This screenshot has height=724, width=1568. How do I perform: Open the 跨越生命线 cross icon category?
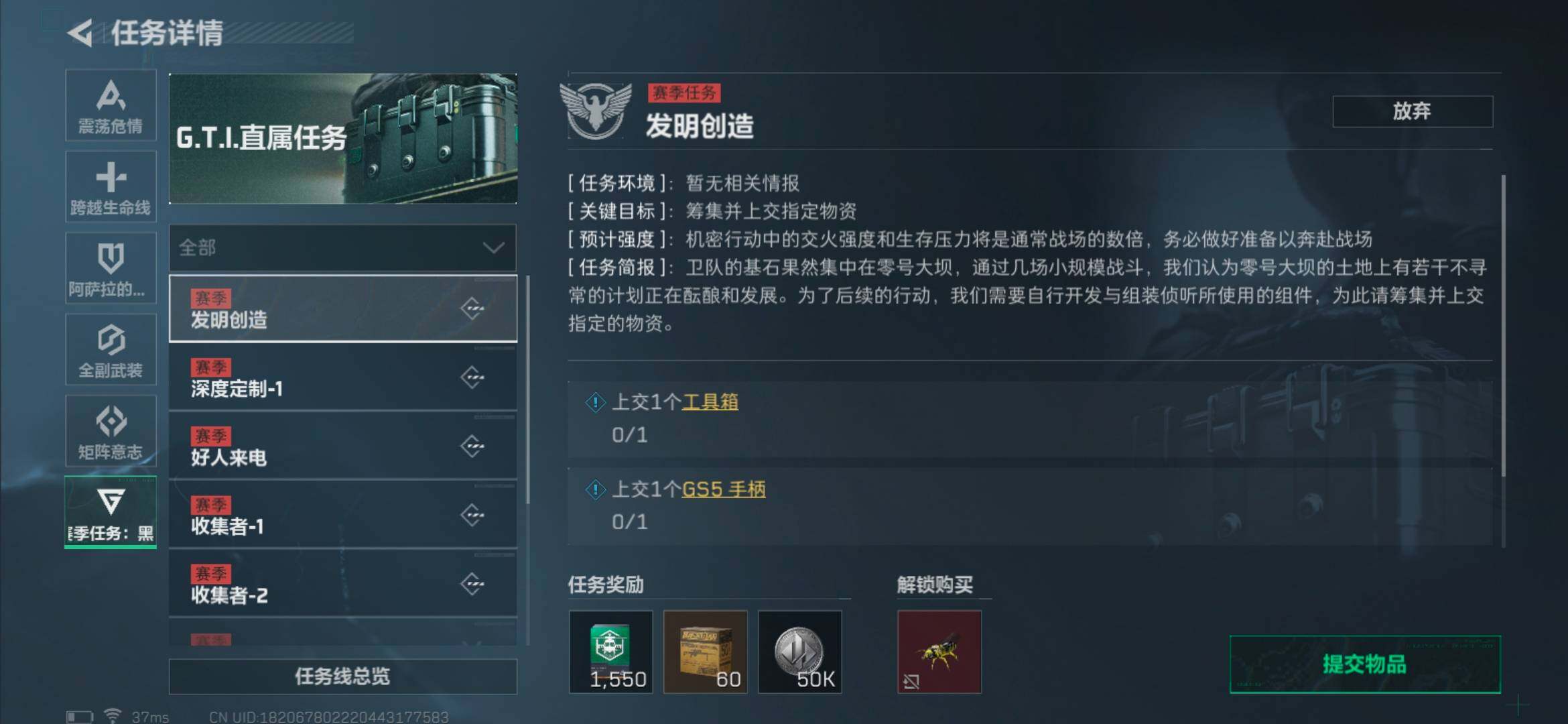tap(111, 186)
